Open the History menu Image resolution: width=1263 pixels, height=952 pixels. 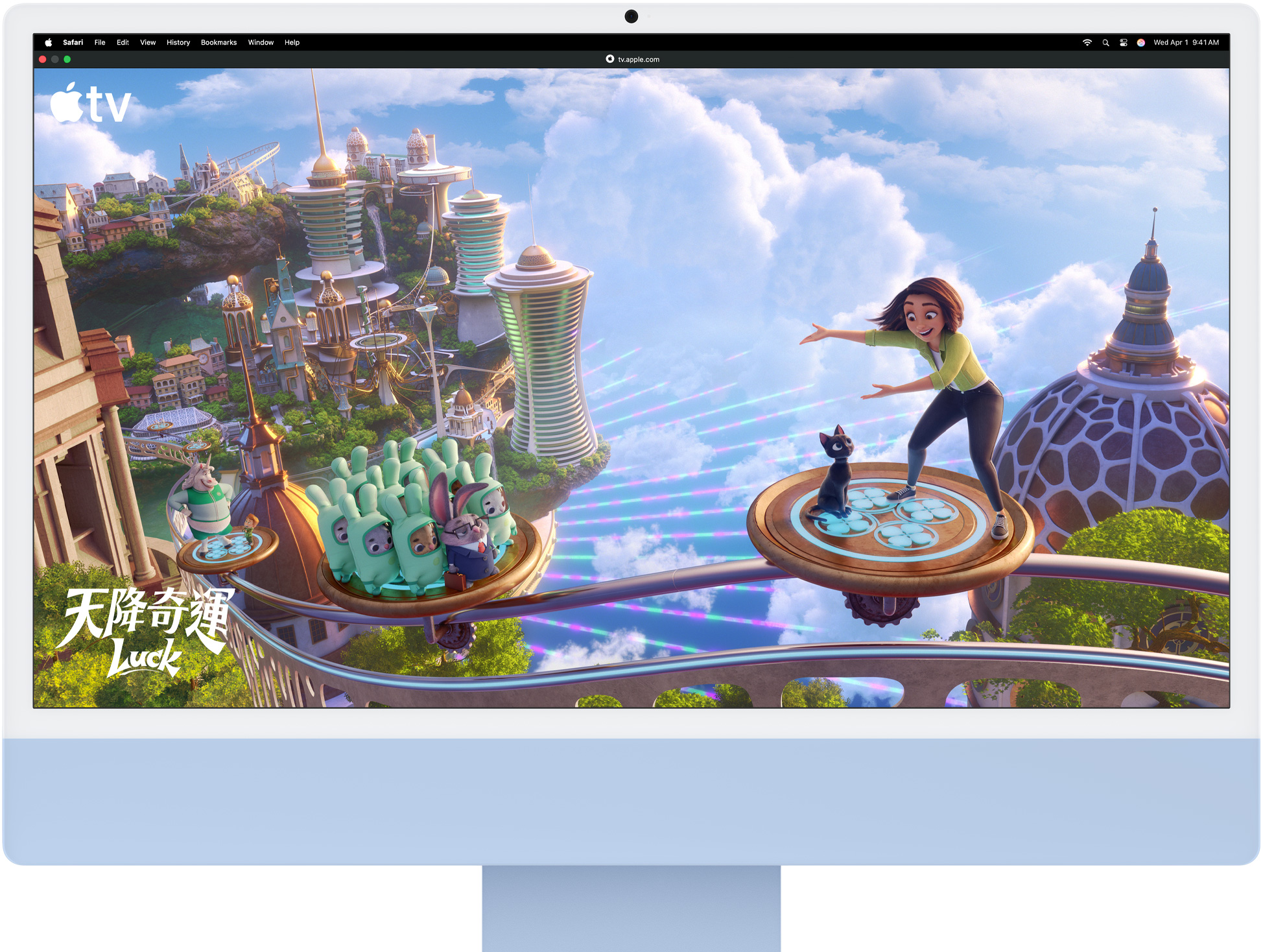[x=178, y=43]
